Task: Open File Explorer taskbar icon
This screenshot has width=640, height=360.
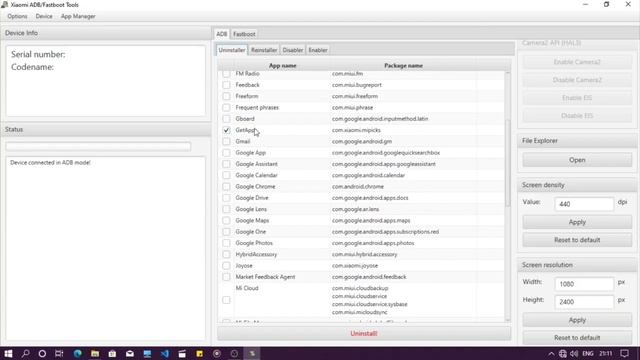Action: (95, 353)
